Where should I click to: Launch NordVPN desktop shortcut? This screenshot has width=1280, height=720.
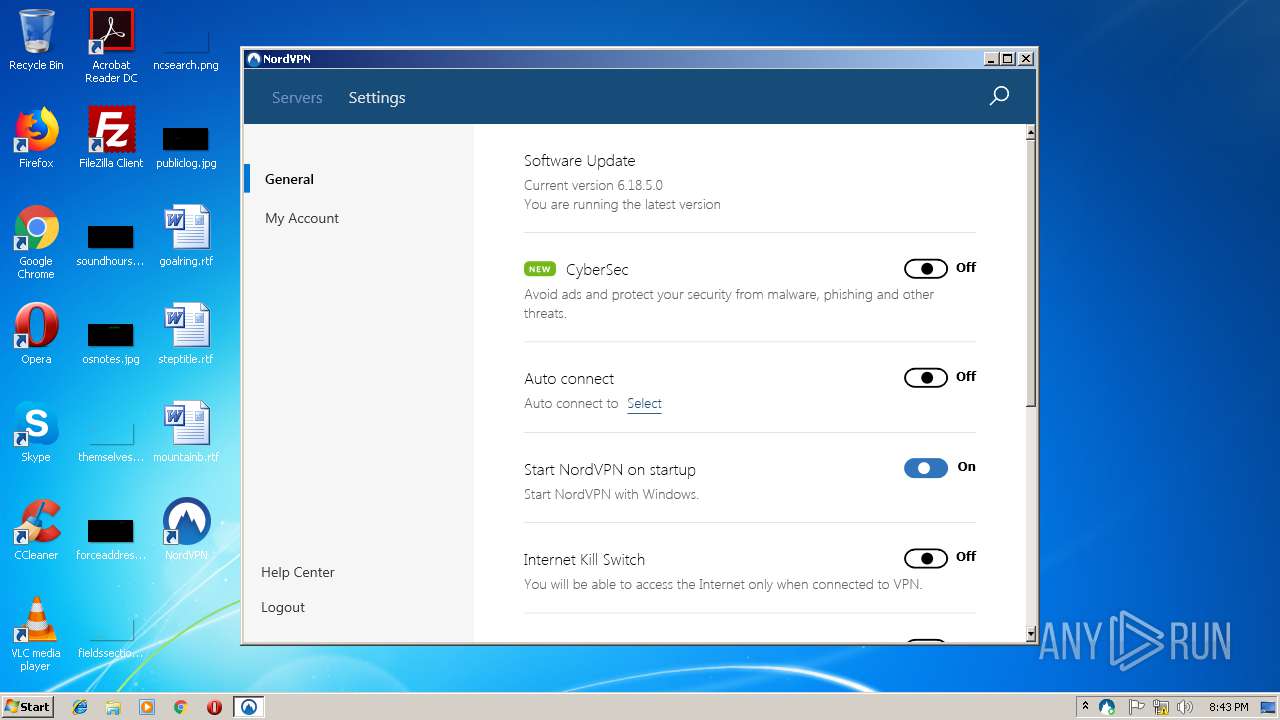coord(186,530)
